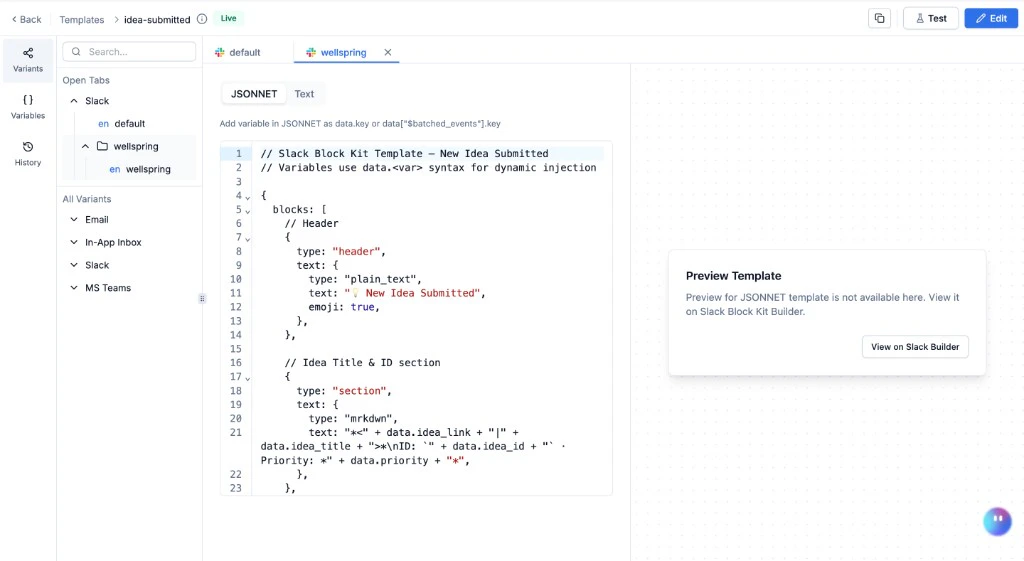Click the Edit button
The height and width of the screenshot is (561, 1024).
click(991, 18)
